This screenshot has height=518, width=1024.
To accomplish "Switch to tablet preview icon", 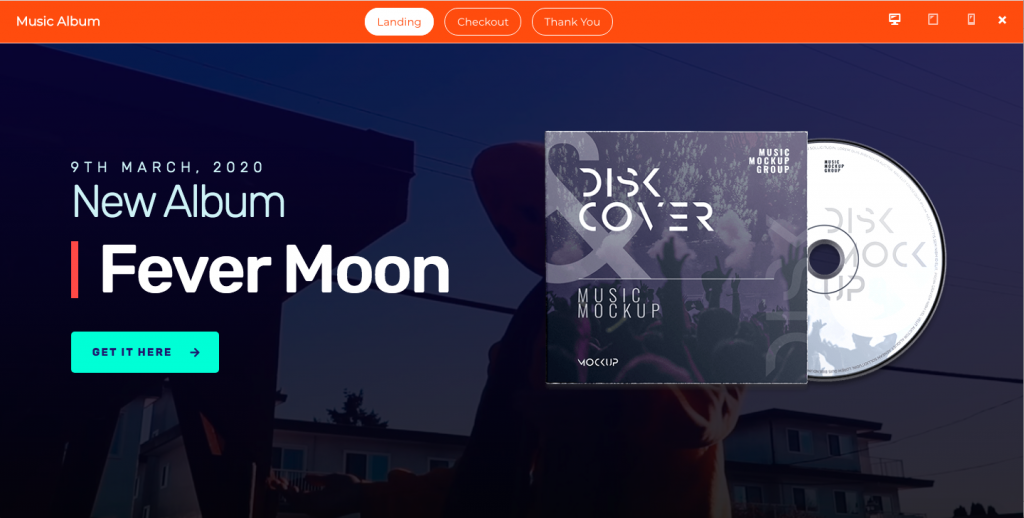I will tap(933, 20).
